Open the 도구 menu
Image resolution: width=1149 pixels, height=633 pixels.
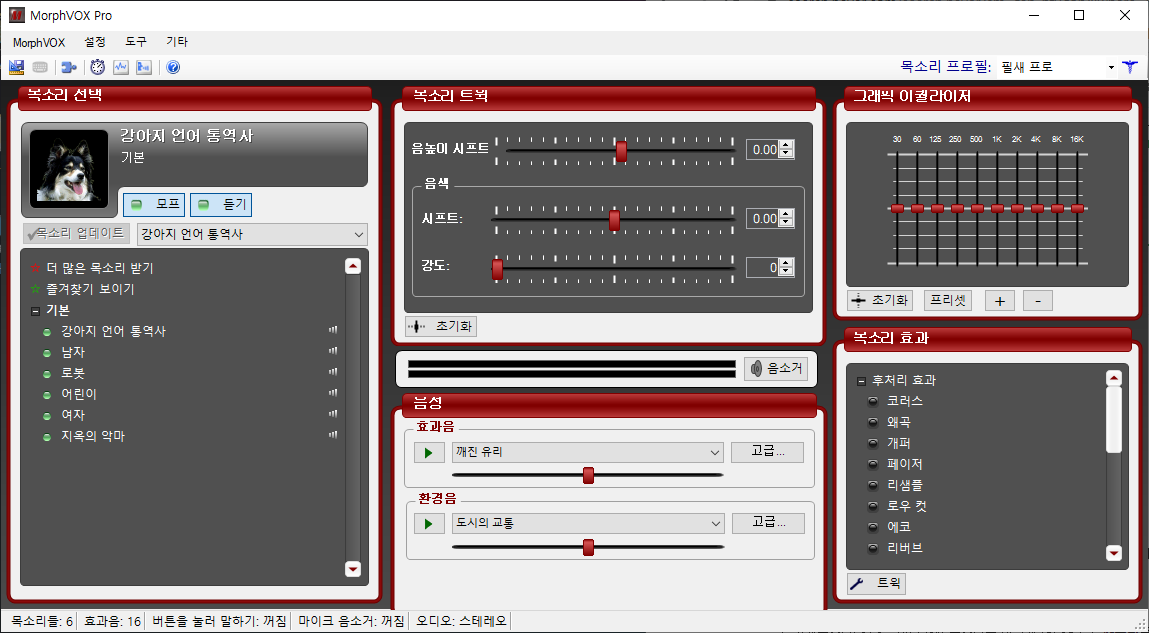[x=136, y=42]
